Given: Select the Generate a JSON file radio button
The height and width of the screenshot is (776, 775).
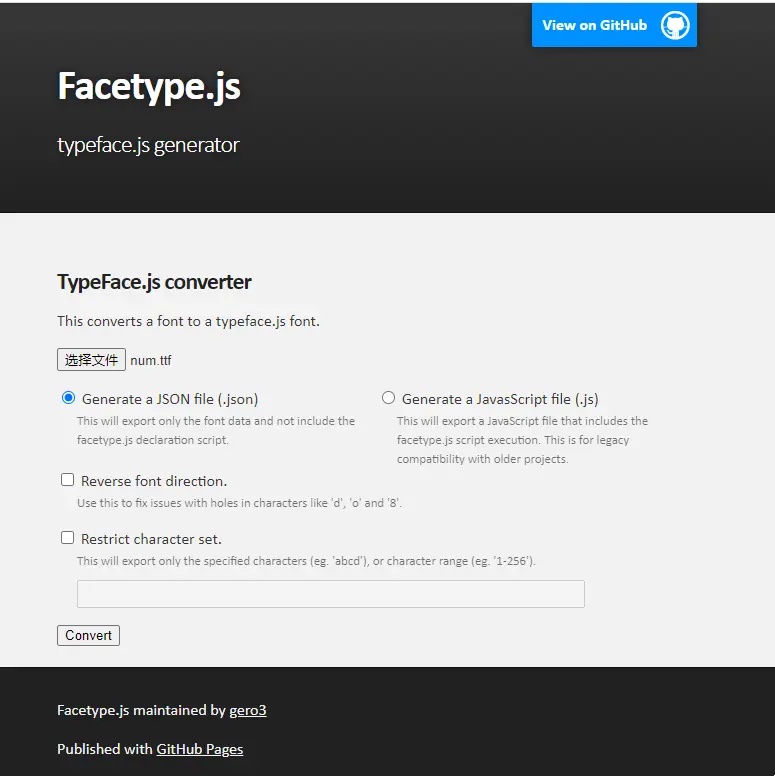Looking at the screenshot, I should [x=68, y=398].
